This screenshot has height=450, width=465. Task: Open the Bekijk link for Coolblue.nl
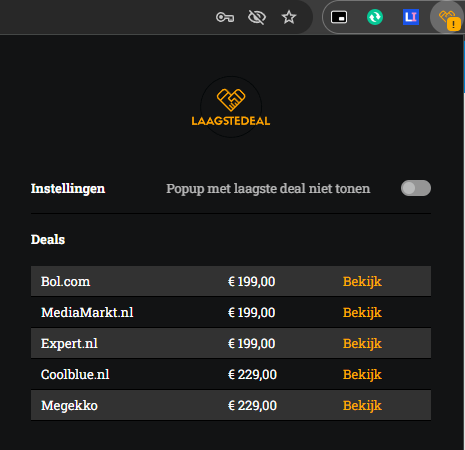362,375
